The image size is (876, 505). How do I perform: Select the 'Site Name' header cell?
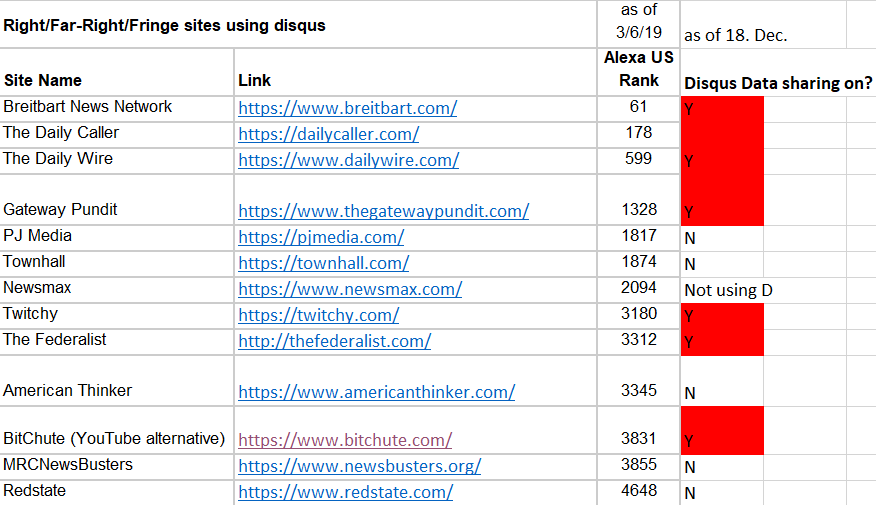tap(117, 72)
